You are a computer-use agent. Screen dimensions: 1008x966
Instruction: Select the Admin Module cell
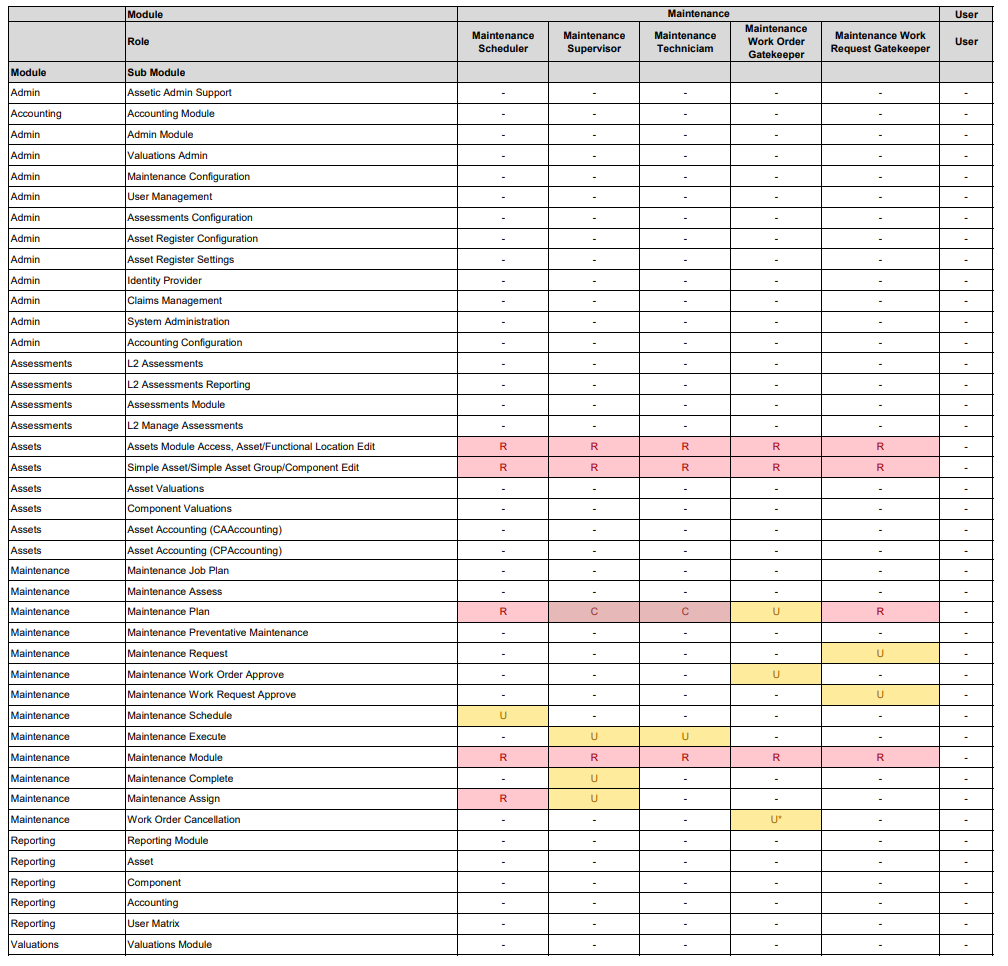(291, 134)
